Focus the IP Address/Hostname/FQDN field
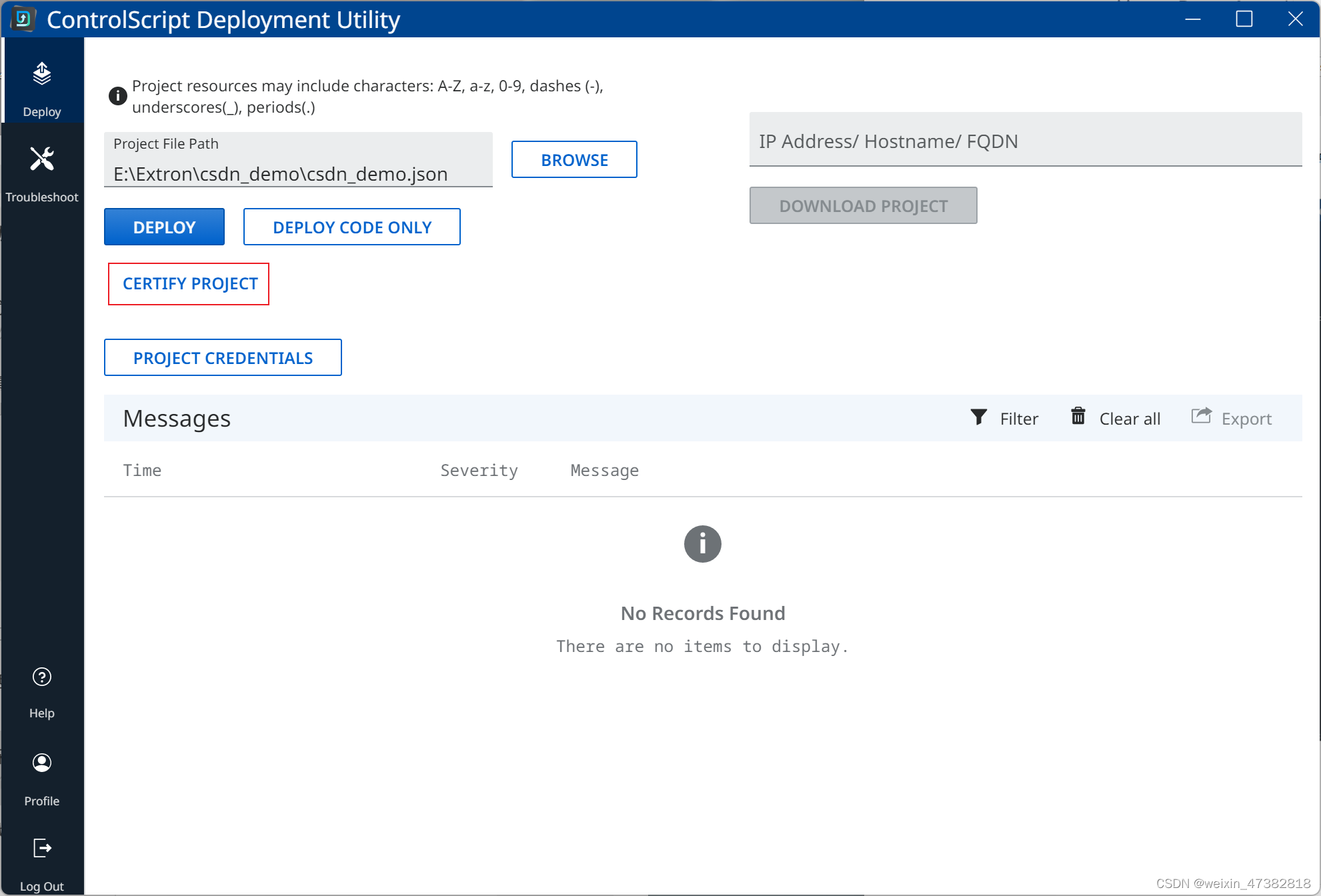The image size is (1321, 896). (x=1025, y=141)
